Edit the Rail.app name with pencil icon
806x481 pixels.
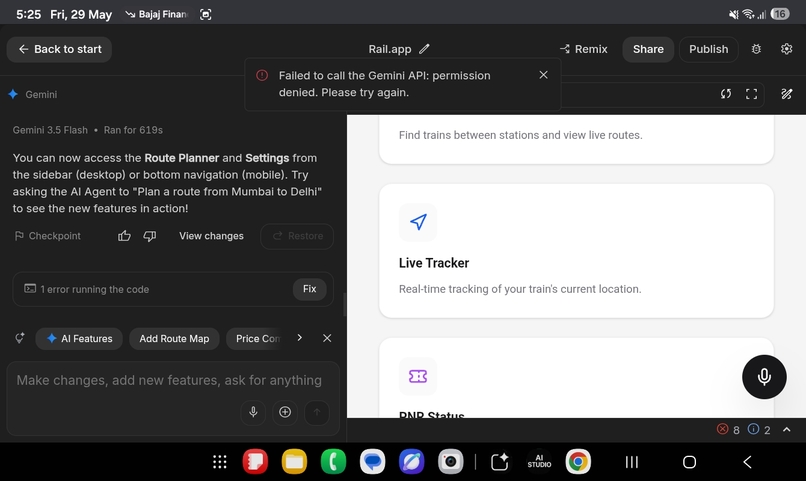point(424,49)
